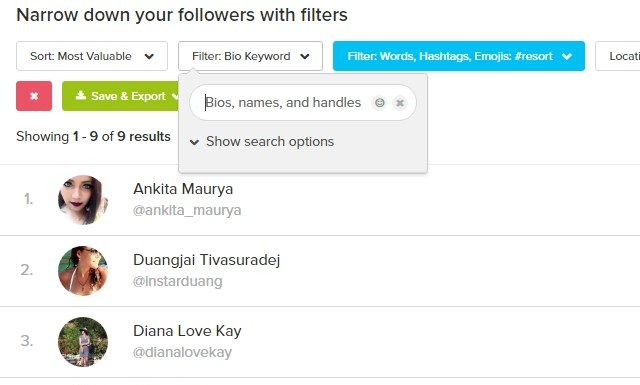Click the Save & Export button
Screen dimensions: 640x385
tap(121, 96)
